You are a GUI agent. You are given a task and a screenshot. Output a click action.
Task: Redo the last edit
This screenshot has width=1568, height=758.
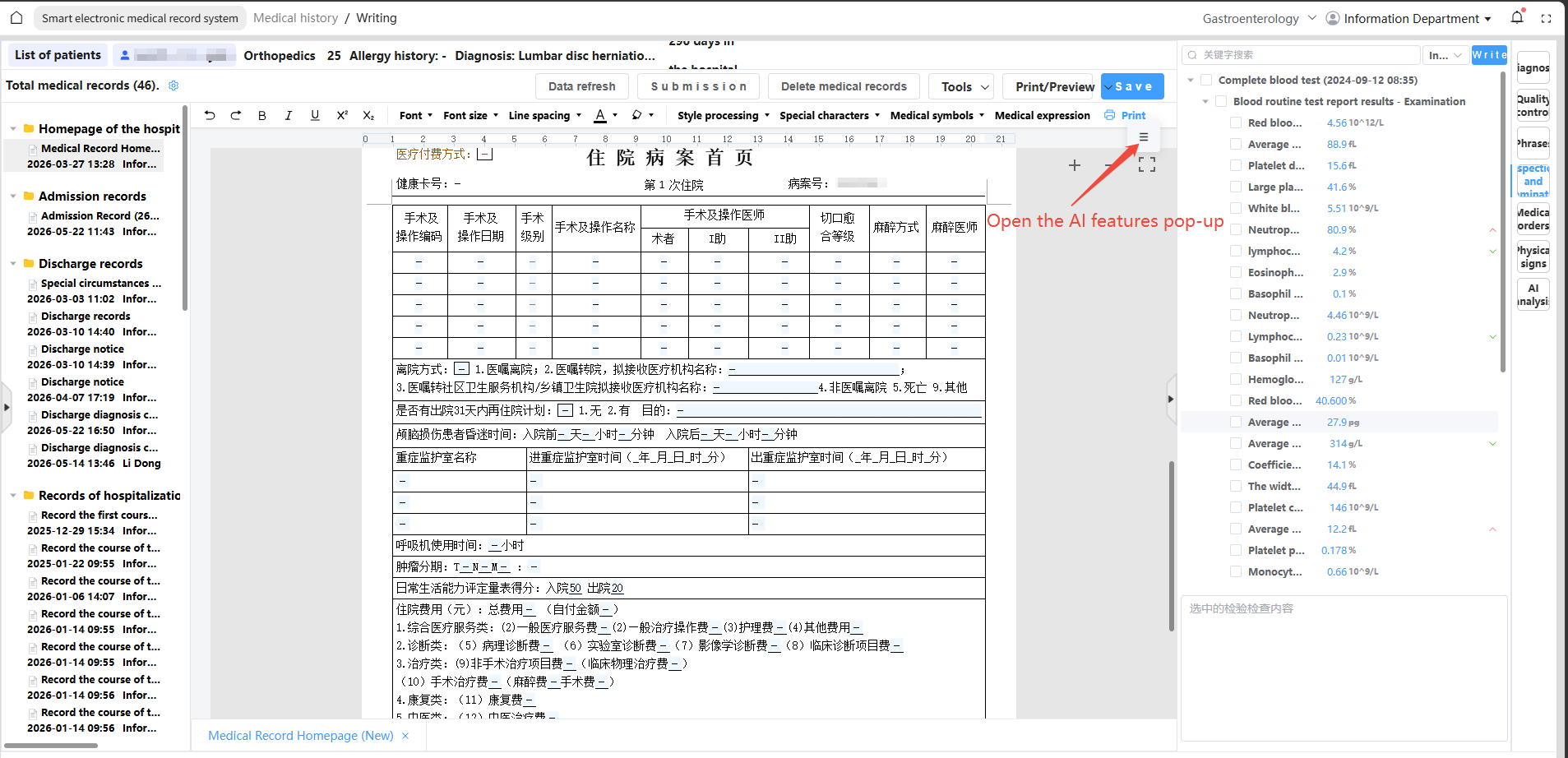tap(236, 115)
